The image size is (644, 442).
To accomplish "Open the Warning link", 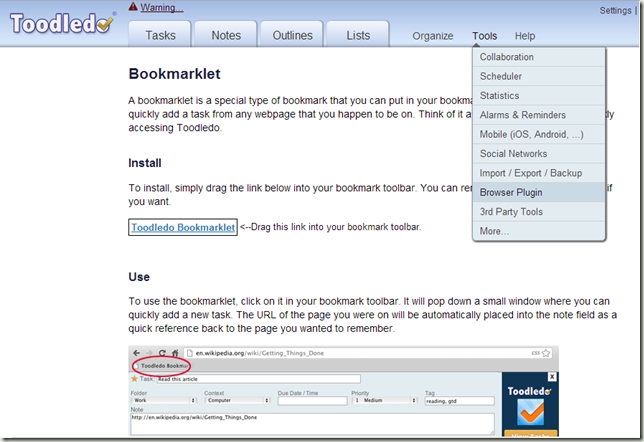I will pos(162,7).
